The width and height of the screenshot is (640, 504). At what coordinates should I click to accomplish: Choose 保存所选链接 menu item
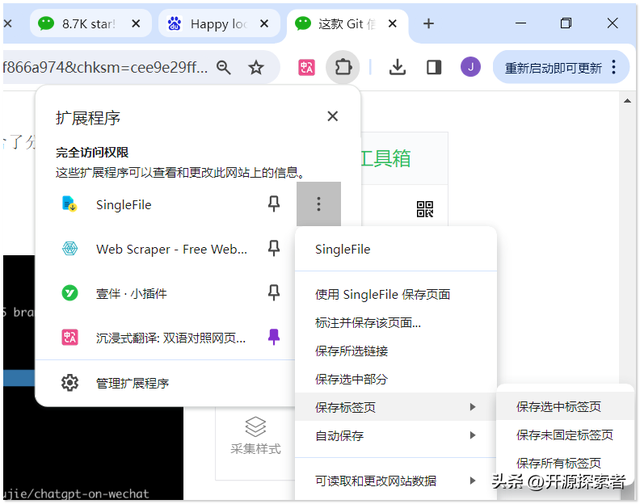click(396, 351)
